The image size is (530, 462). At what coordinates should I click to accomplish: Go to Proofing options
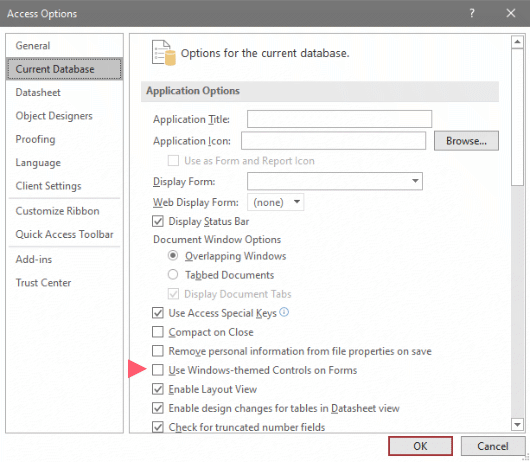point(64,139)
